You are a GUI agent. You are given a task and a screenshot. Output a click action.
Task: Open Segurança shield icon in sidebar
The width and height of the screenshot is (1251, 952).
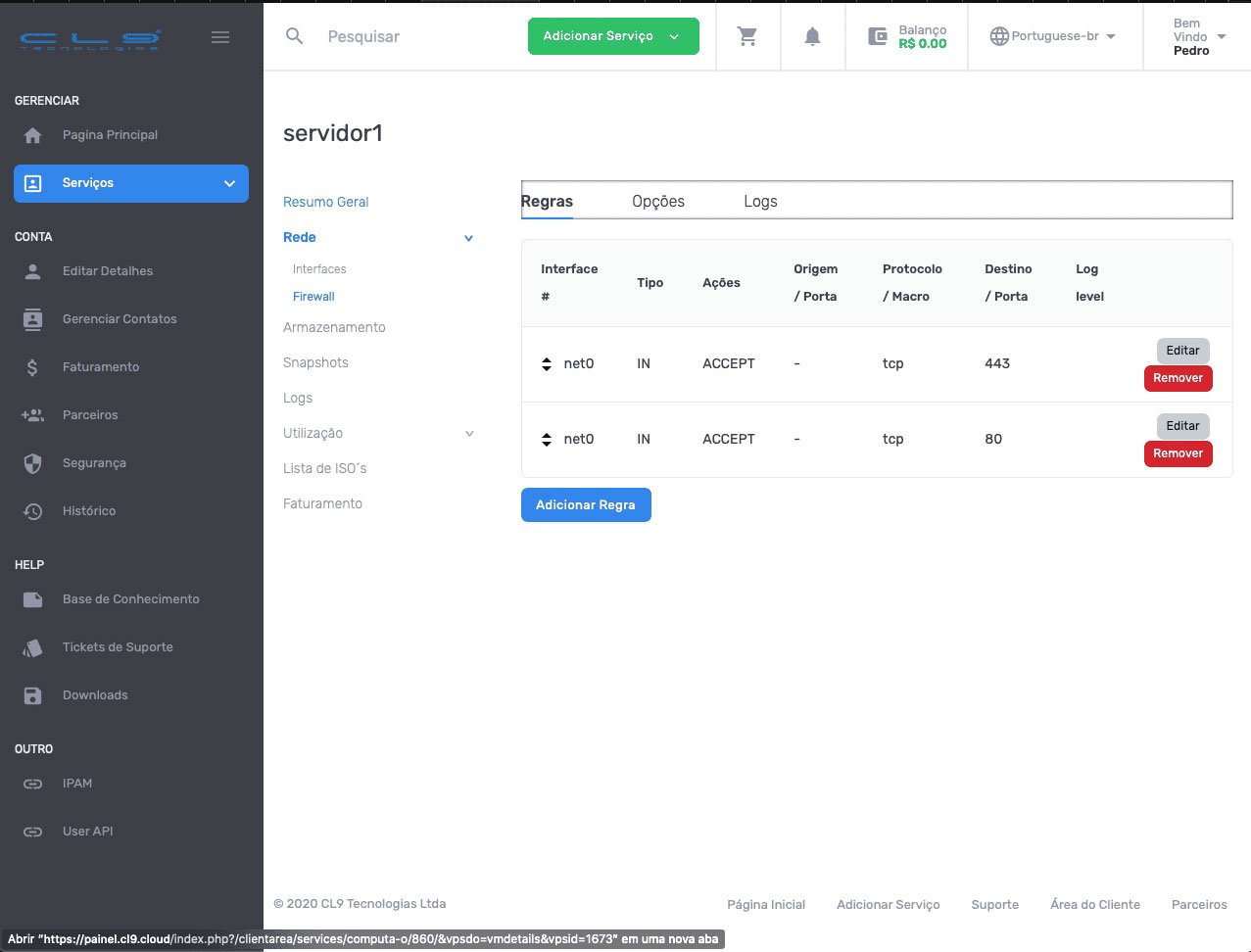(x=33, y=463)
